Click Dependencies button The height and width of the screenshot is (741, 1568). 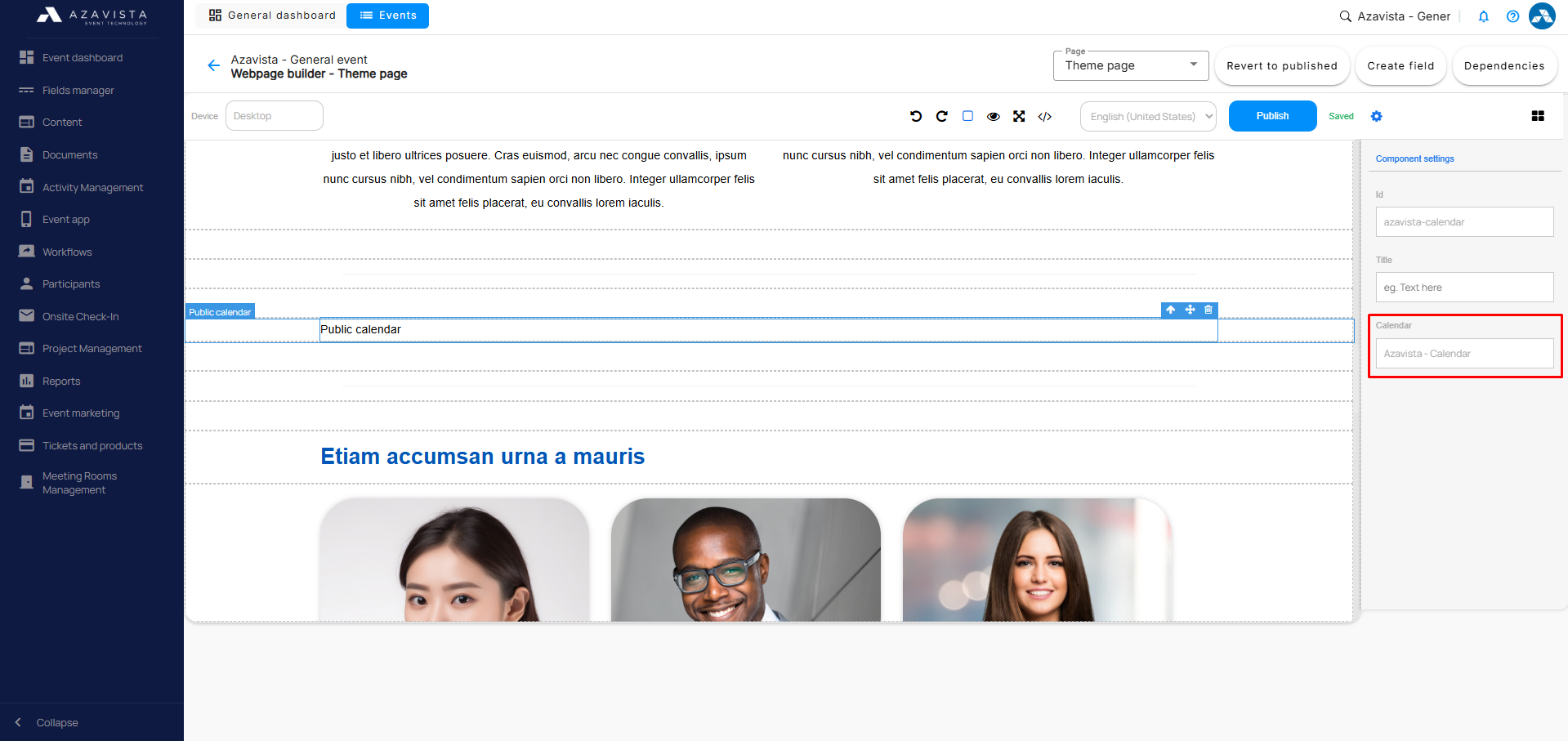1504,66
